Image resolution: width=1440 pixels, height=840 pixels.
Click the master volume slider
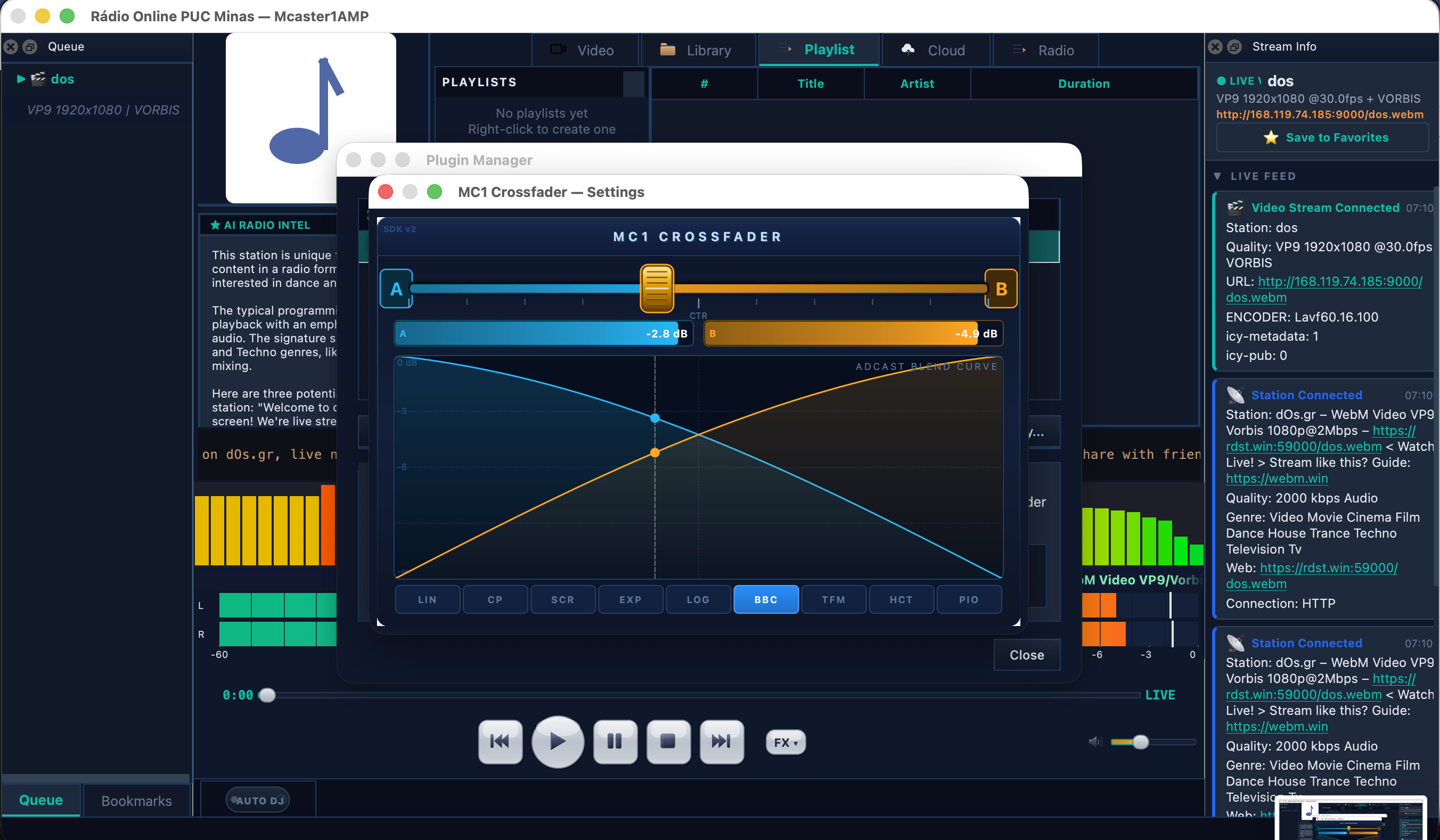[x=1141, y=742]
